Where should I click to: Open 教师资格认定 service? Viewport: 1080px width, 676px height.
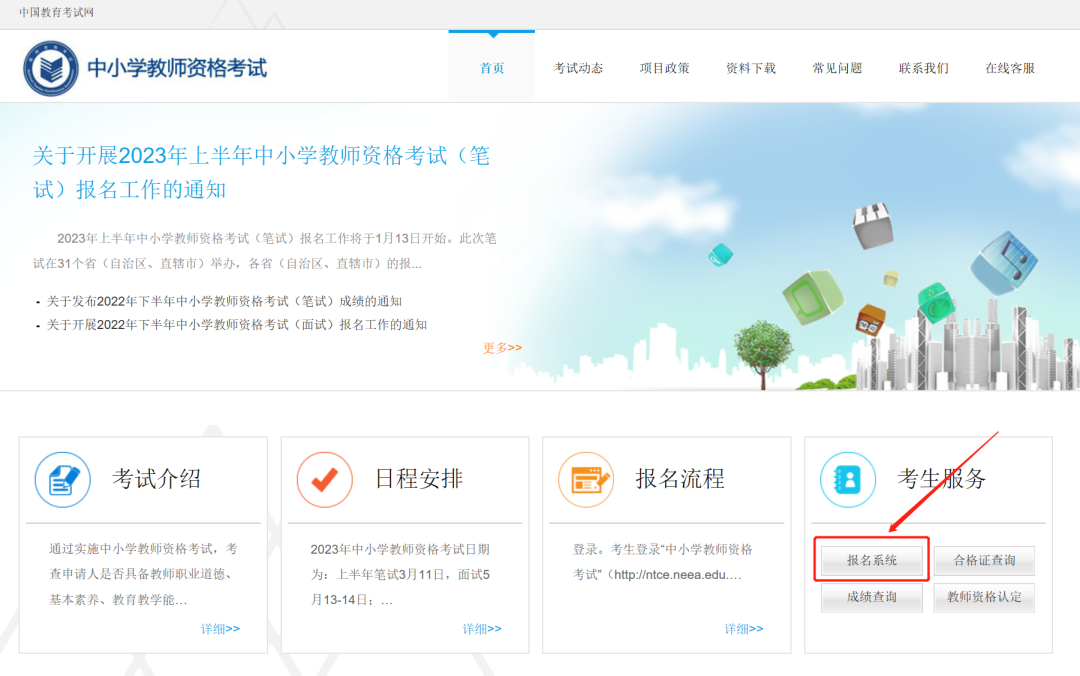coord(984,597)
